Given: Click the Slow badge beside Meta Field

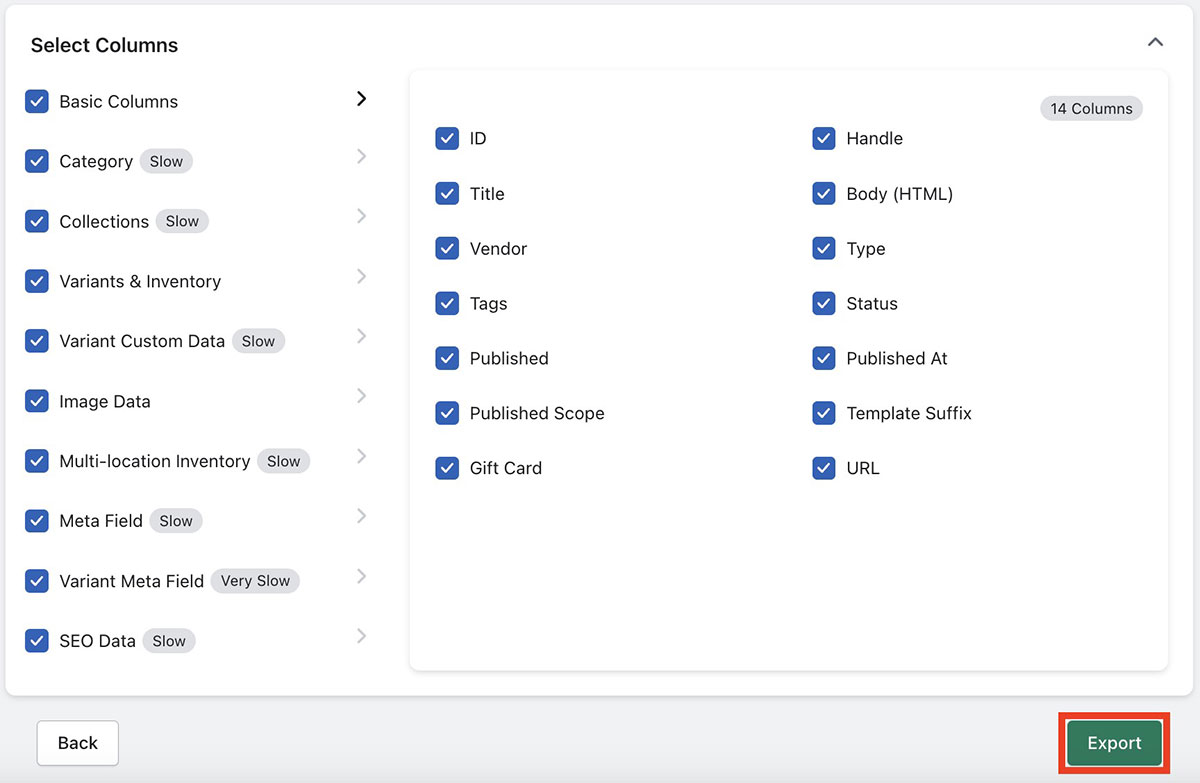Looking at the screenshot, I should [176, 521].
